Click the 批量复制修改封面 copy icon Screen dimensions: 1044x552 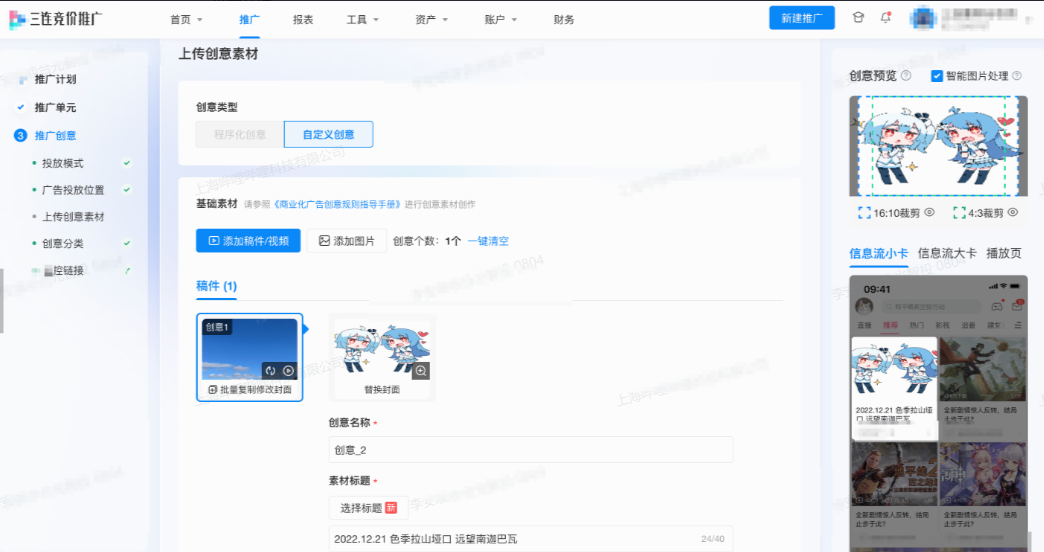pyautogui.click(x=212, y=390)
